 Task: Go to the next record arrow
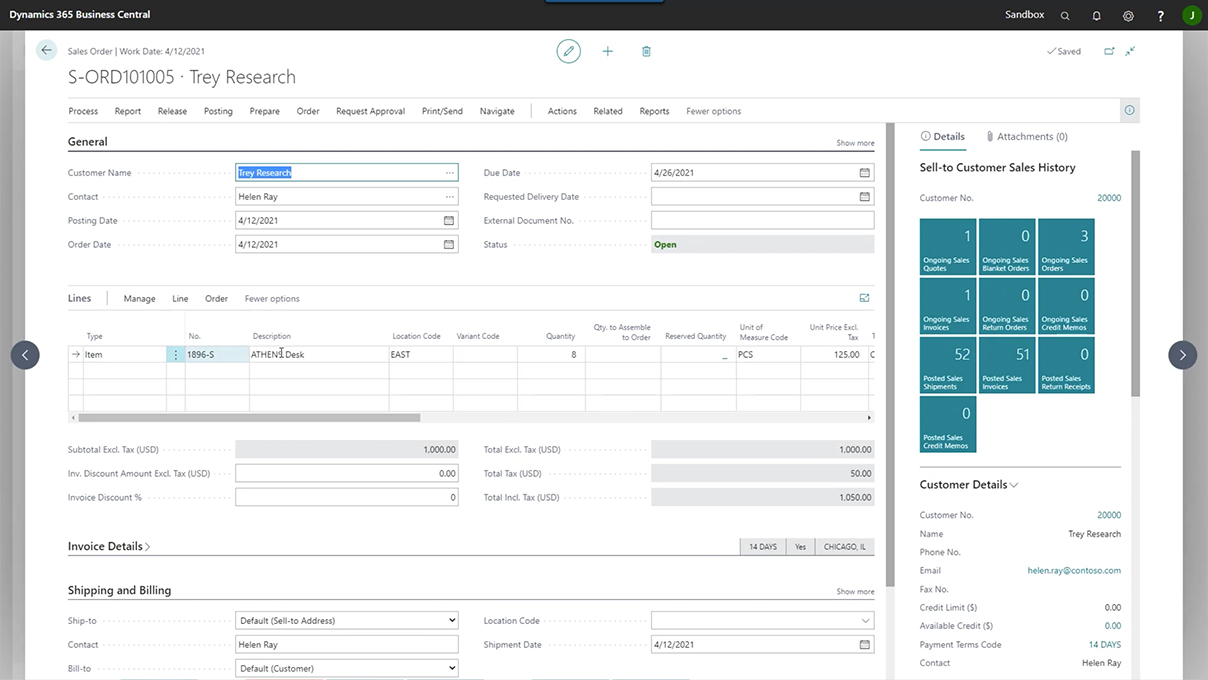[1182, 355]
